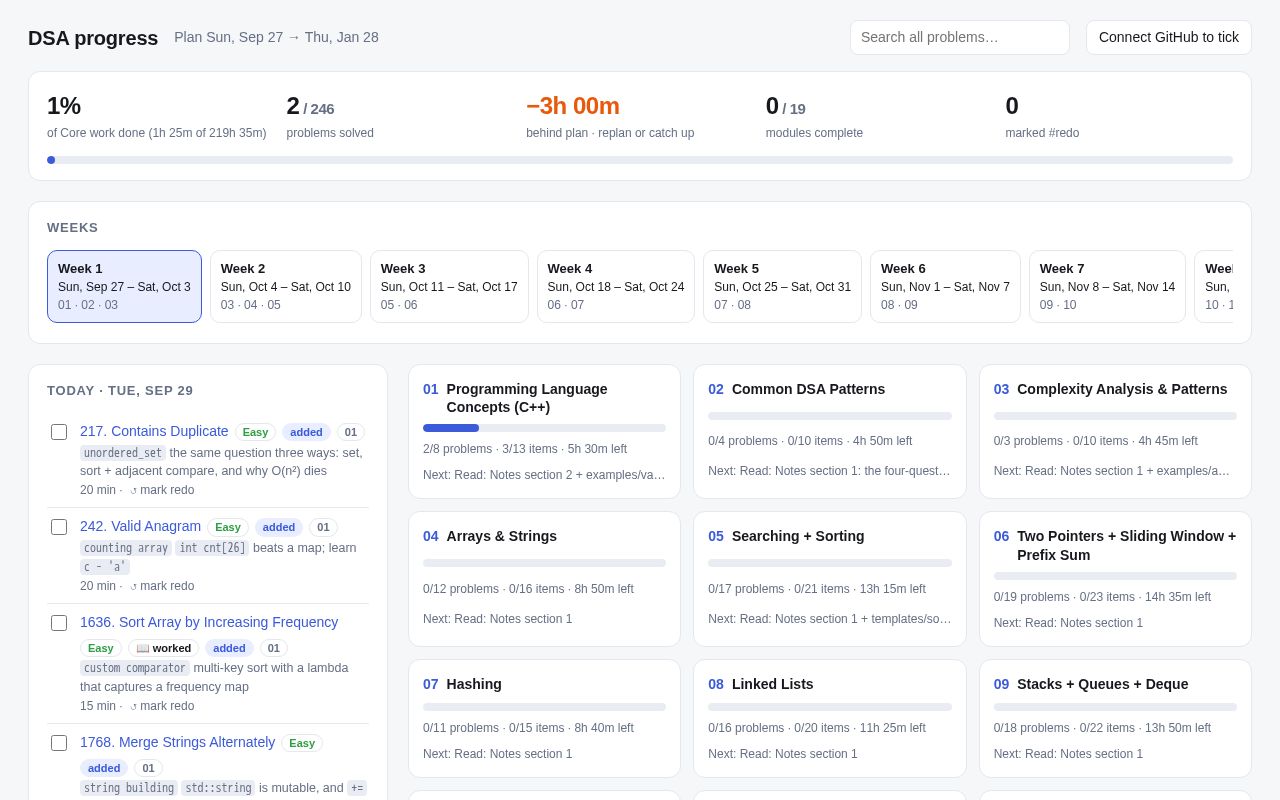Select the Week 5 tab
The image size is (1280, 800).
pos(782,286)
